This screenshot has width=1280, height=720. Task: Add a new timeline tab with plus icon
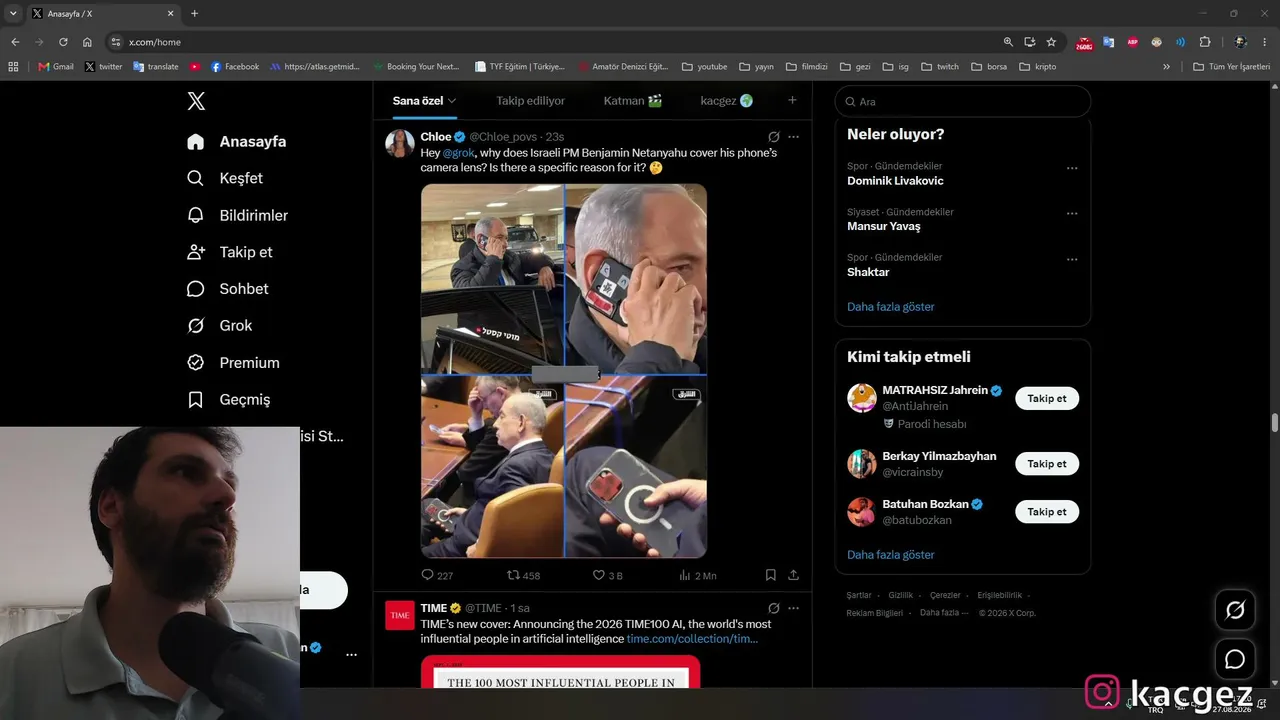click(792, 100)
